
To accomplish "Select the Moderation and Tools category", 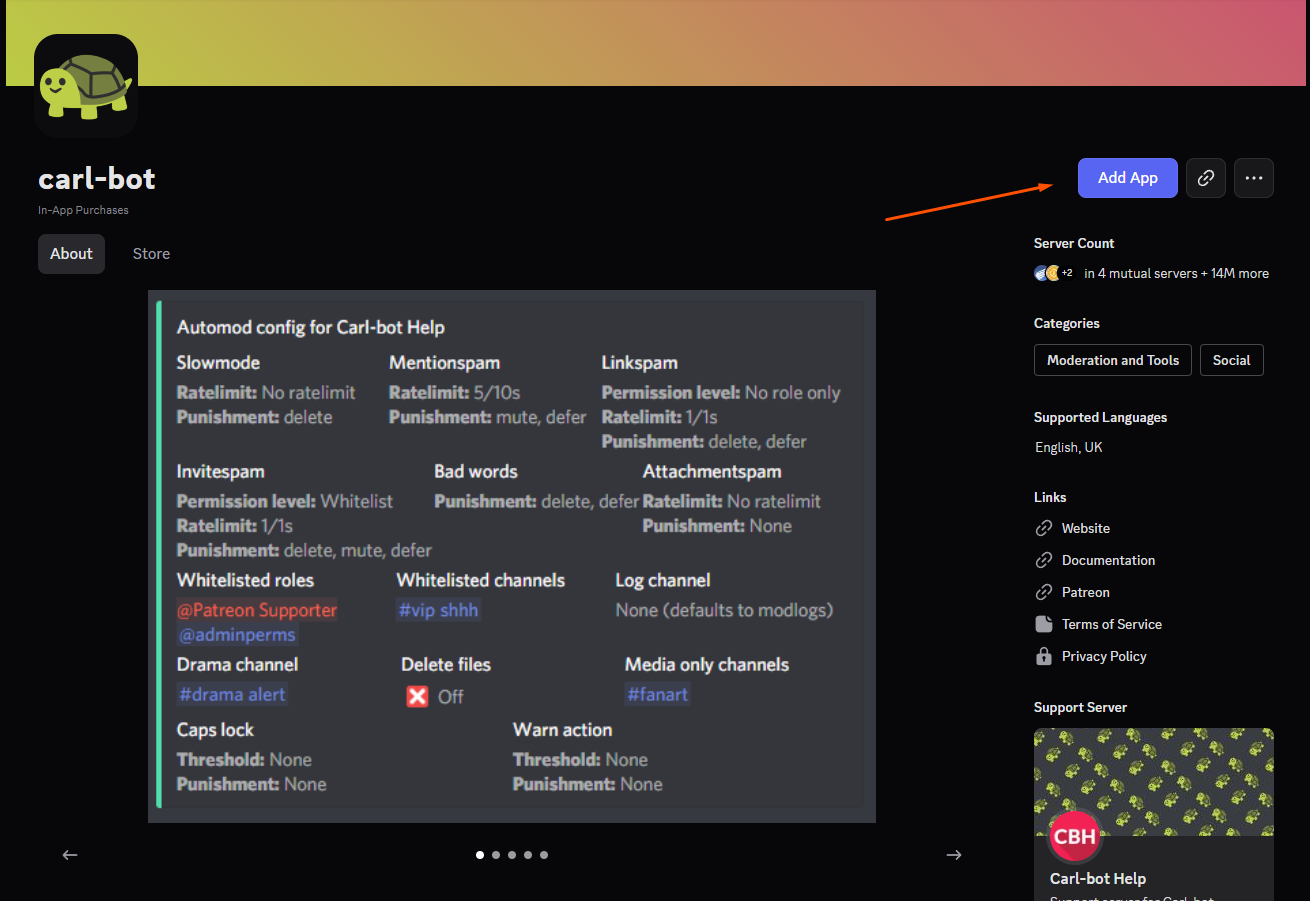I will (1113, 360).
